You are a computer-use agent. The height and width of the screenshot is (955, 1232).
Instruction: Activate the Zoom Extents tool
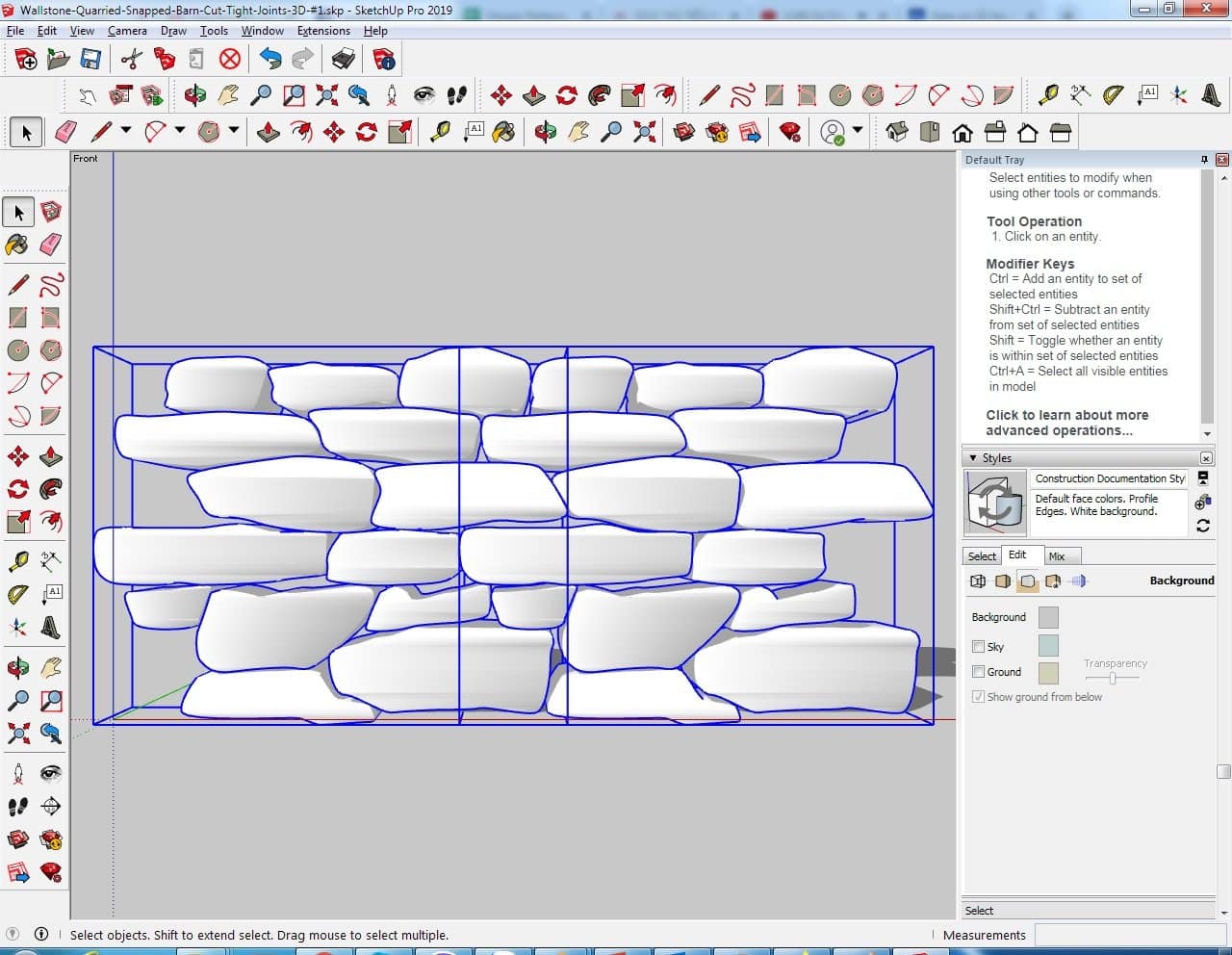point(17,734)
